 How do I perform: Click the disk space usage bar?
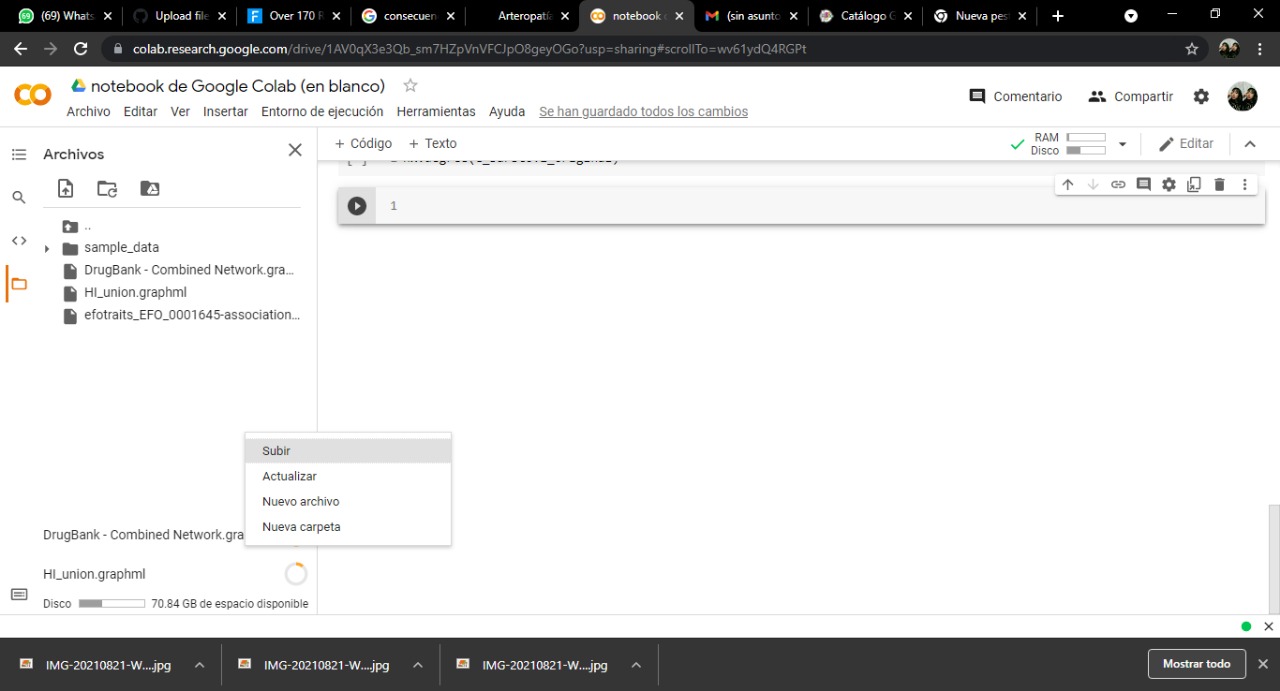tap(112, 604)
